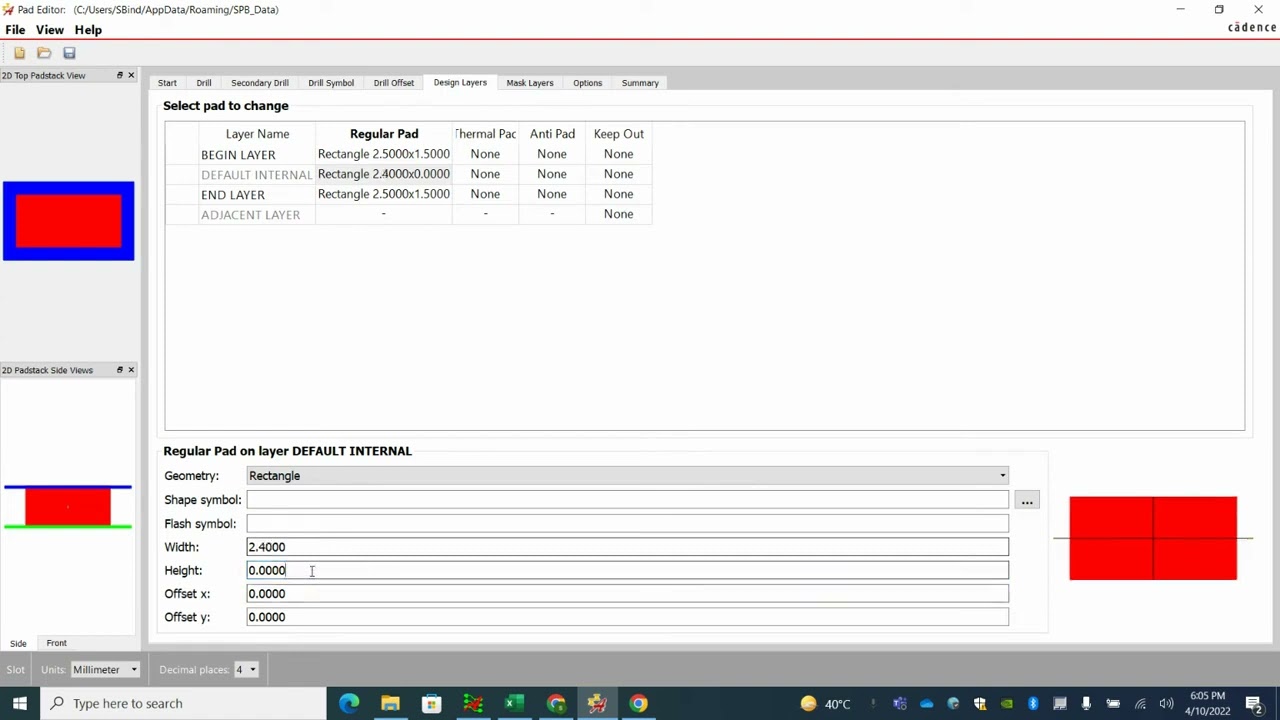Switch to the Mask Layers tab
This screenshot has height=720, width=1280.
point(530,83)
